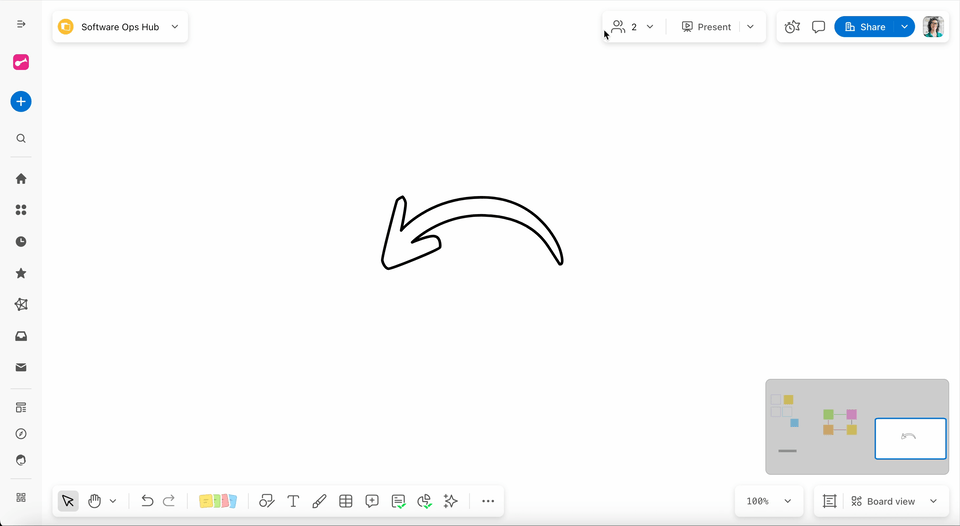Activate the pointer select tool
Image resolution: width=960 pixels, height=526 pixels.
(68, 501)
